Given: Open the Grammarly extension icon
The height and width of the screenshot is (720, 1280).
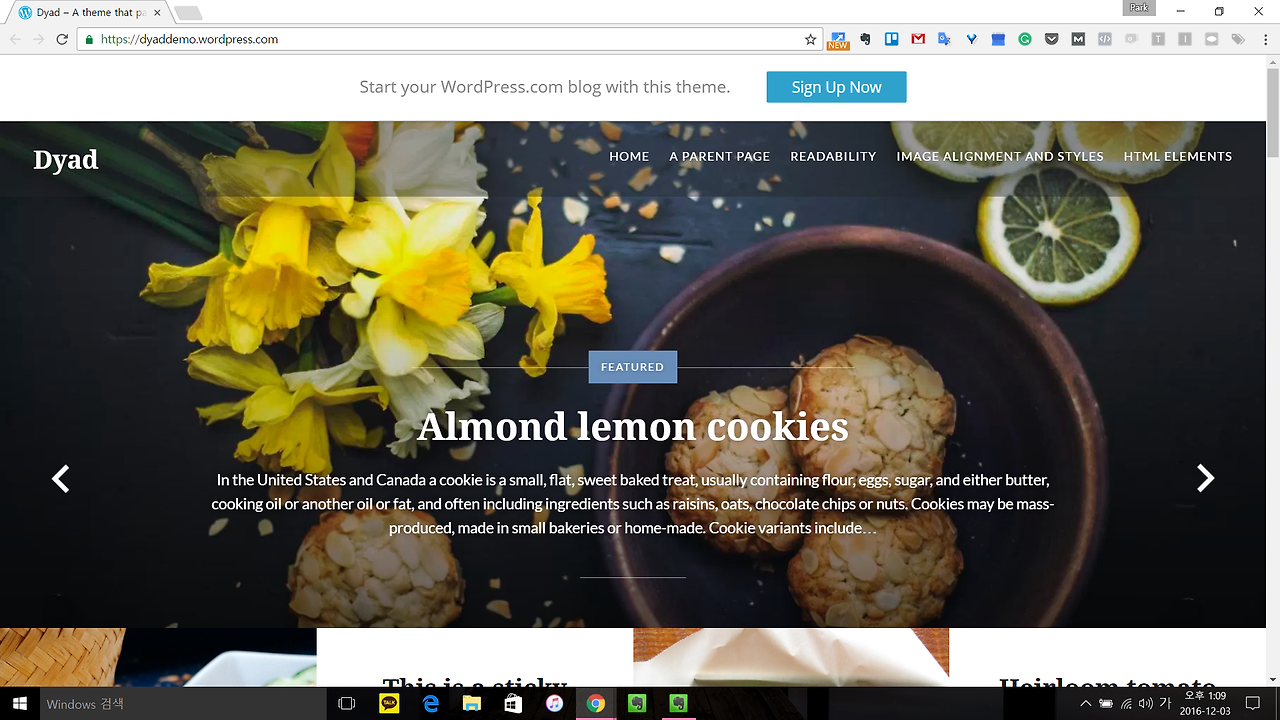Looking at the screenshot, I should (x=1025, y=39).
